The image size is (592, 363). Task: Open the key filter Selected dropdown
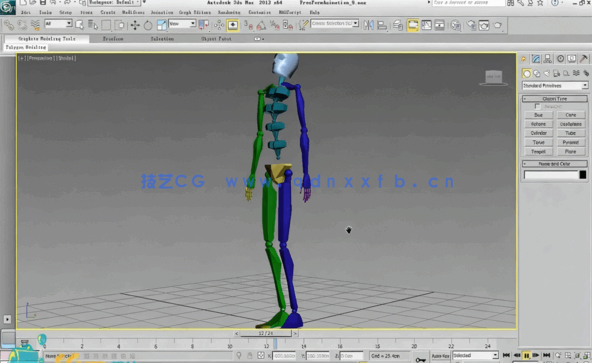(x=475, y=355)
